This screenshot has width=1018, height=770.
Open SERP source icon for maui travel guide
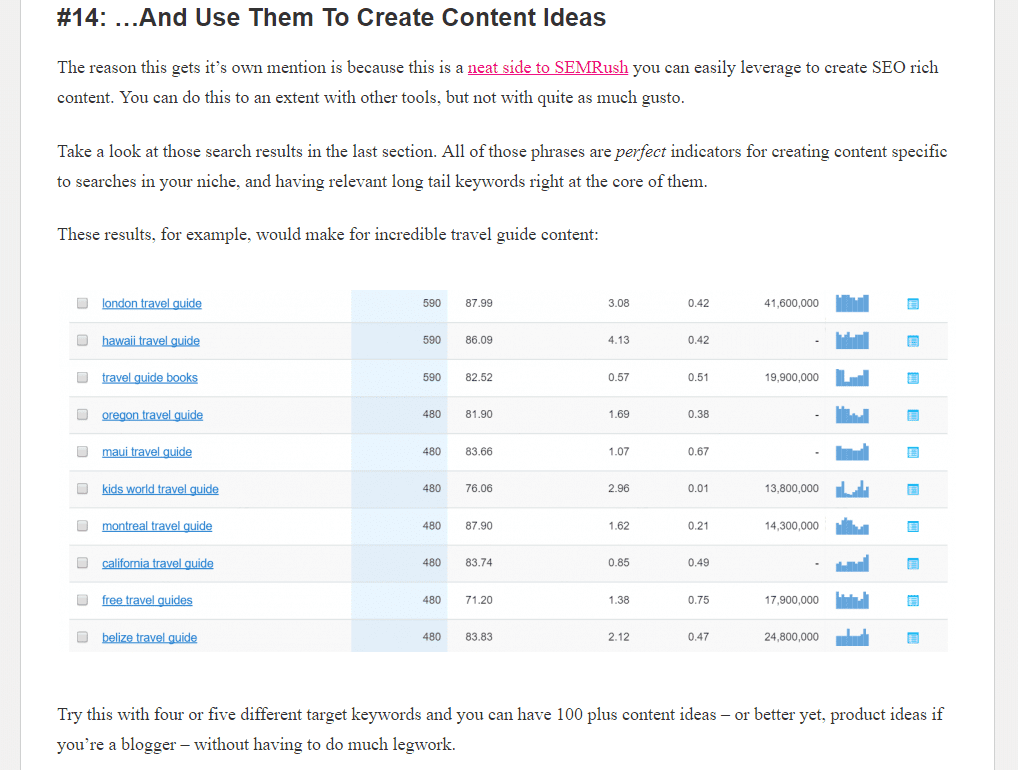coord(913,452)
